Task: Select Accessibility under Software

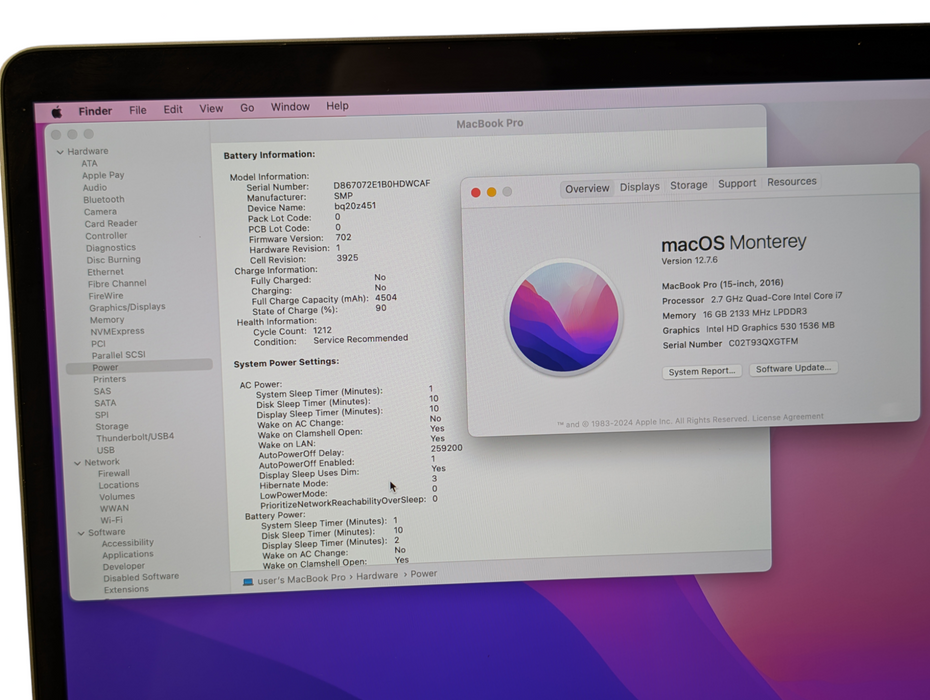Action: [128, 543]
